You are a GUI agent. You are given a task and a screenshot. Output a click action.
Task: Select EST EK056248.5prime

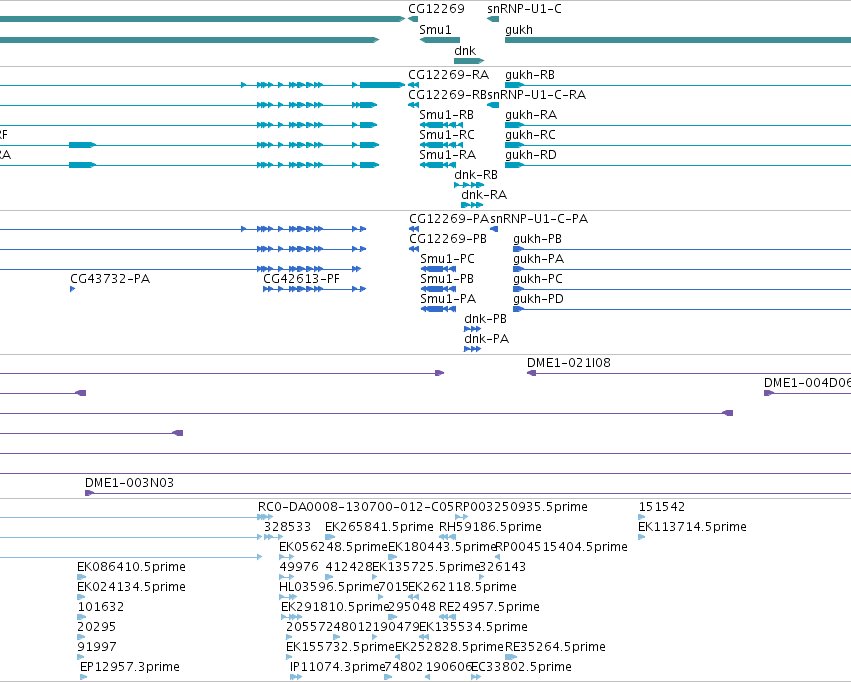tap(333, 547)
